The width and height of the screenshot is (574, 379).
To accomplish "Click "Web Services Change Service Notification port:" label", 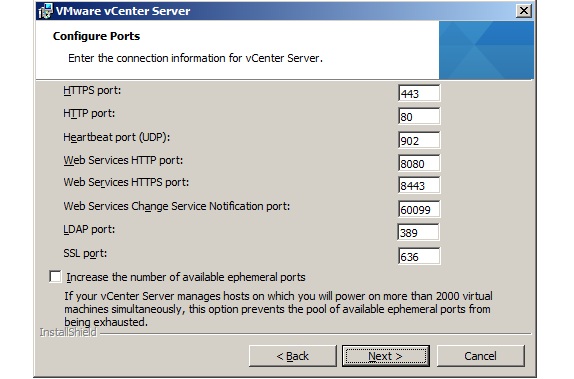I will pos(176,207).
